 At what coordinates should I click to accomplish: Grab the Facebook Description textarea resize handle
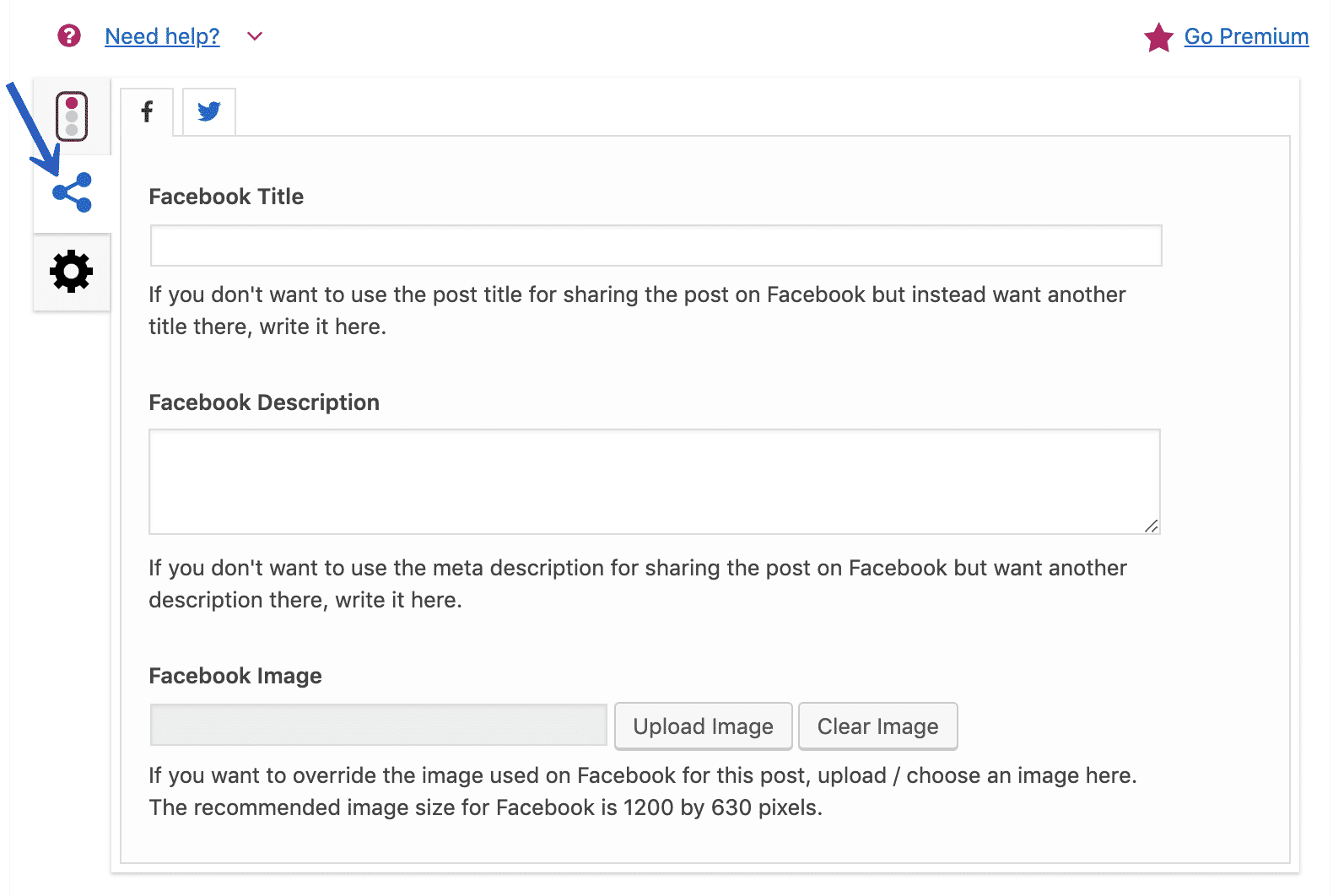click(1152, 526)
